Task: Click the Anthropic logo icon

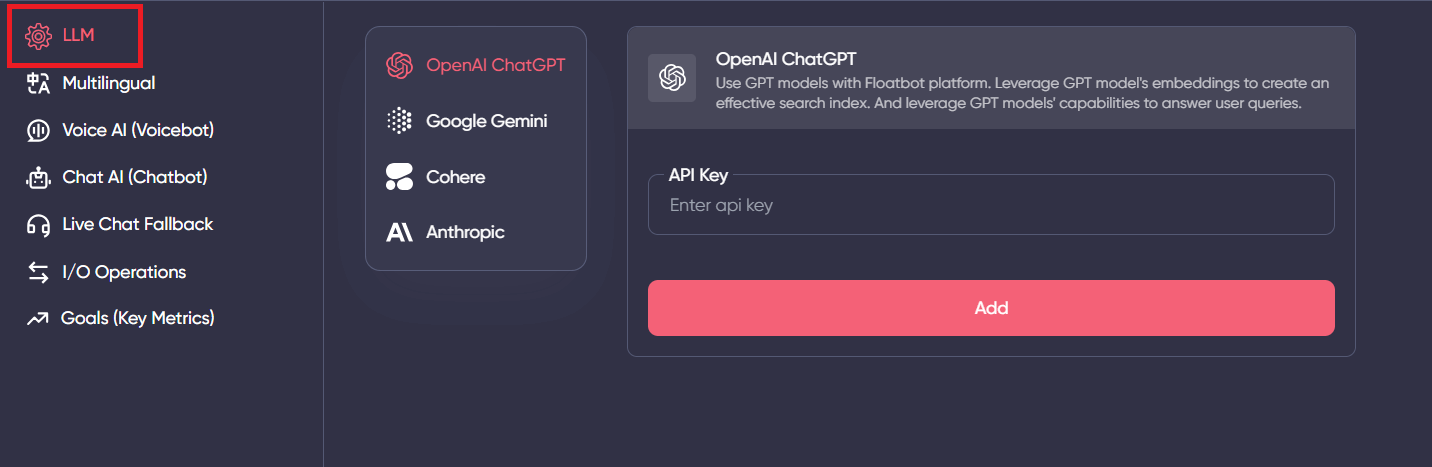Action: pyautogui.click(x=399, y=232)
